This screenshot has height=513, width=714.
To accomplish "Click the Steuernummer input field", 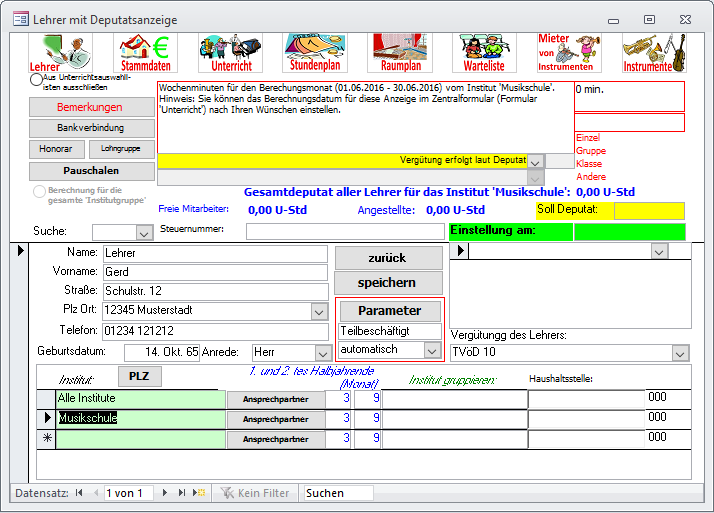I will (x=343, y=231).
